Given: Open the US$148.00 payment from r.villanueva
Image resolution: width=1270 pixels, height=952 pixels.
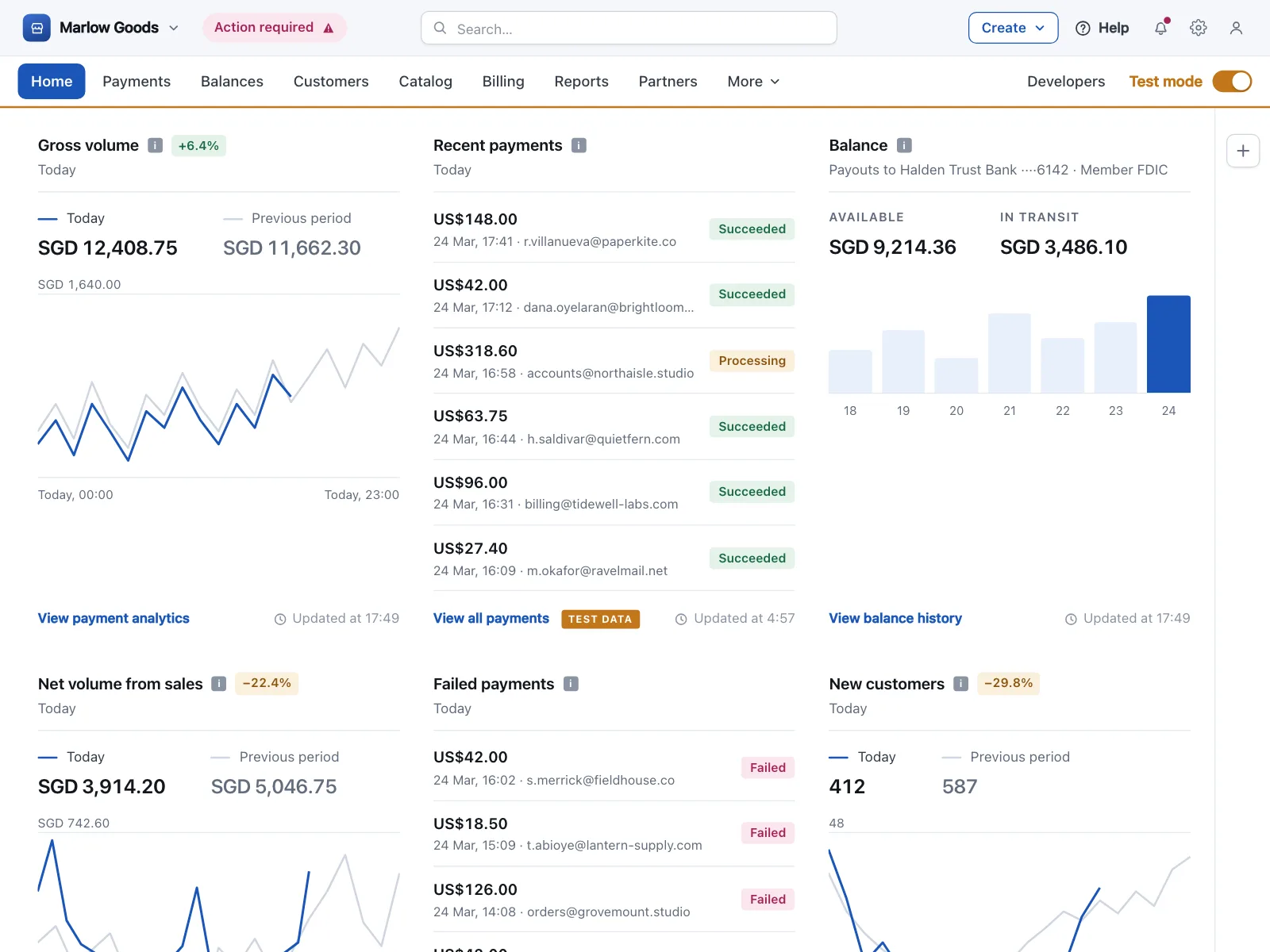Looking at the screenshot, I should coord(614,229).
